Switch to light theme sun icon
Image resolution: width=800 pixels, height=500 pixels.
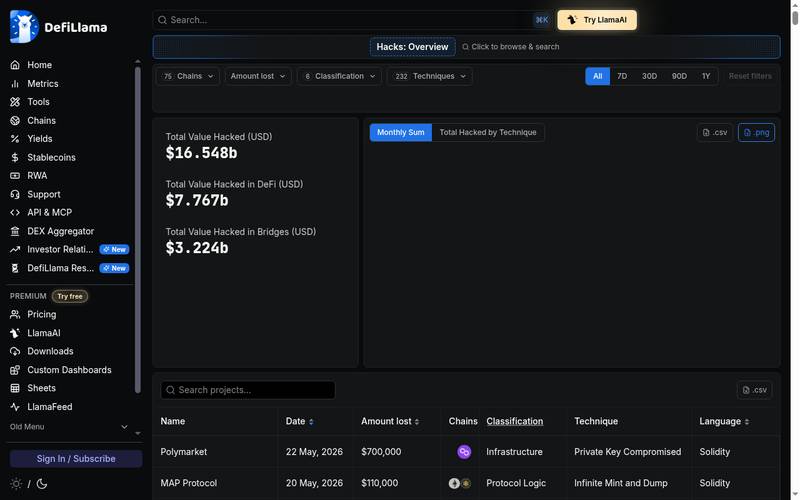tap(16, 484)
